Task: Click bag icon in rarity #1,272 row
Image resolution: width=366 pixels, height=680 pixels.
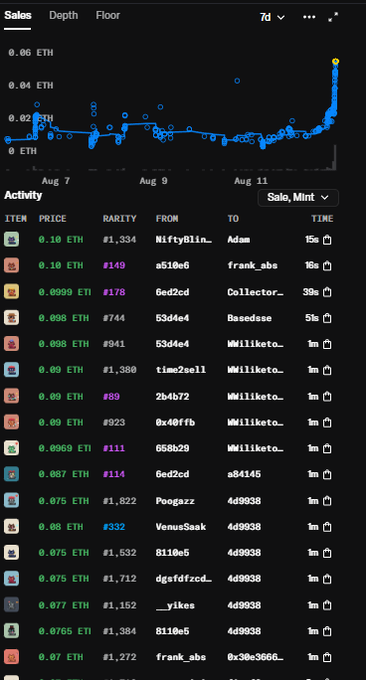Action: [327, 657]
